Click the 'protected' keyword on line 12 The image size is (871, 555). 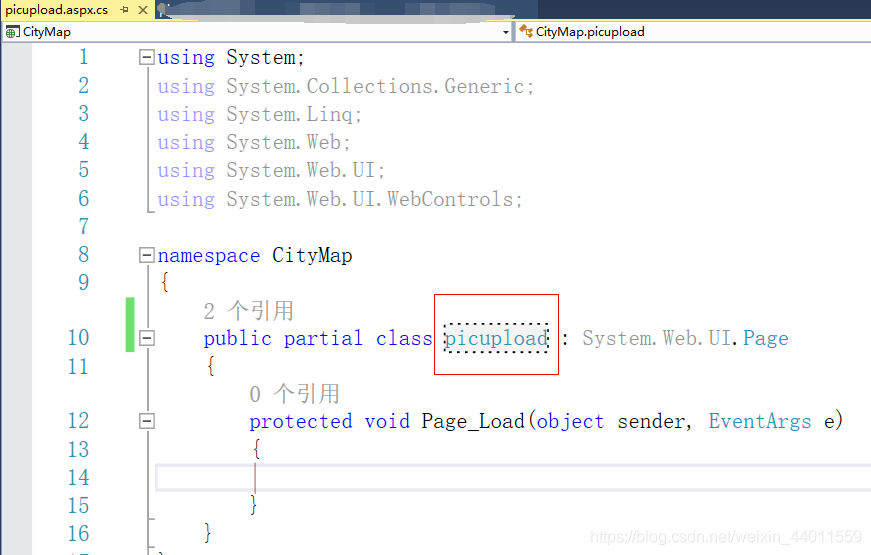point(301,421)
